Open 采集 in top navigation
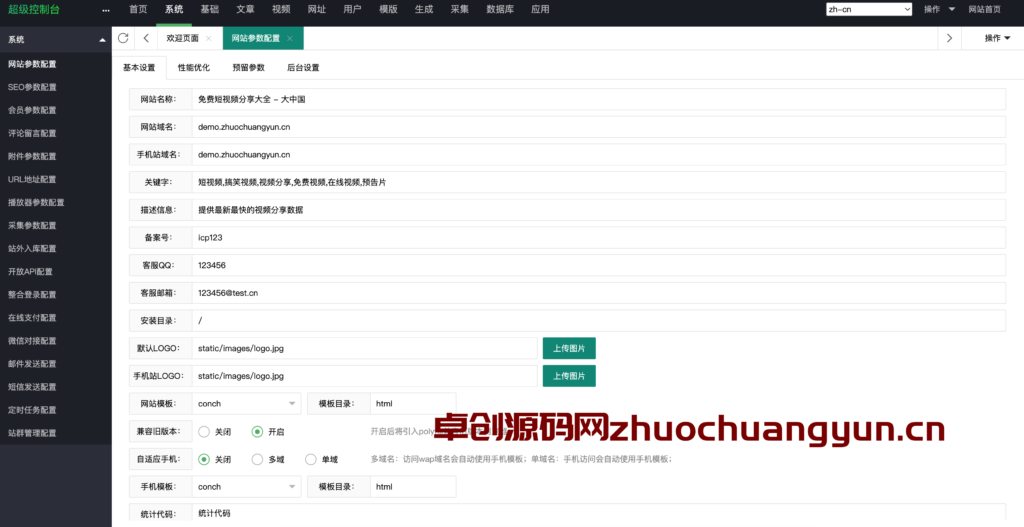The image size is (1024, 527). click(x=460, y=9)
